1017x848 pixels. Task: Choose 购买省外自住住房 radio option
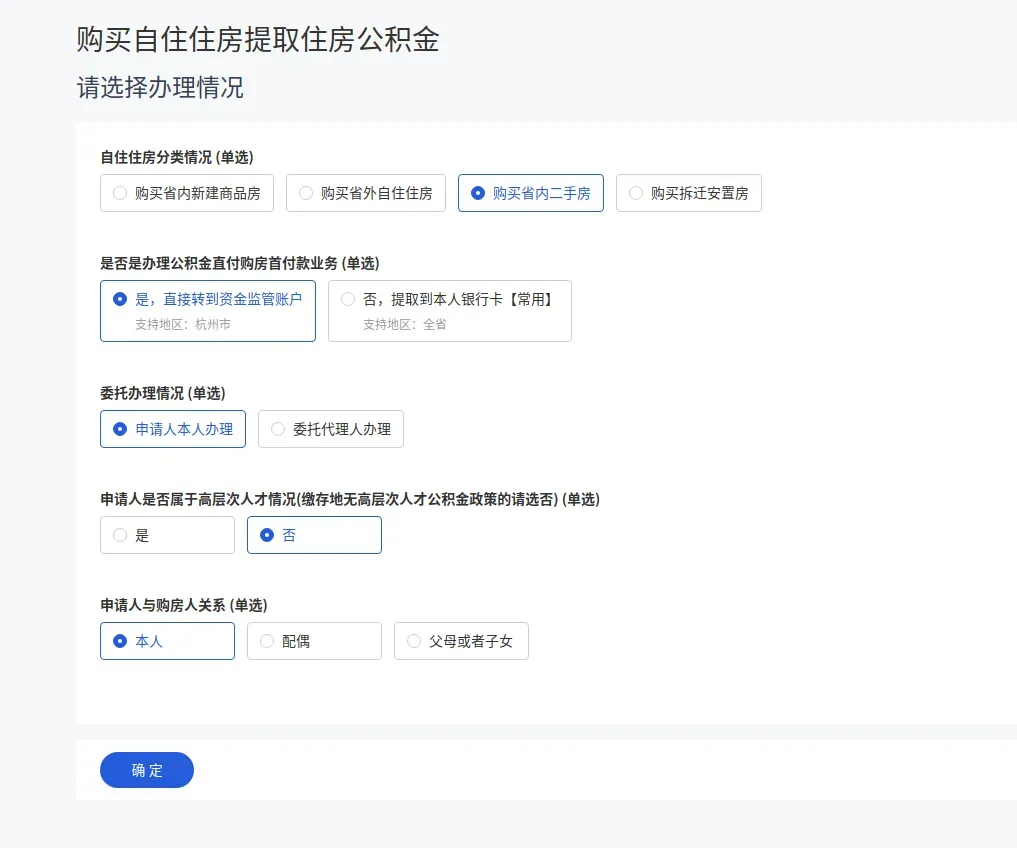[366, 193]
